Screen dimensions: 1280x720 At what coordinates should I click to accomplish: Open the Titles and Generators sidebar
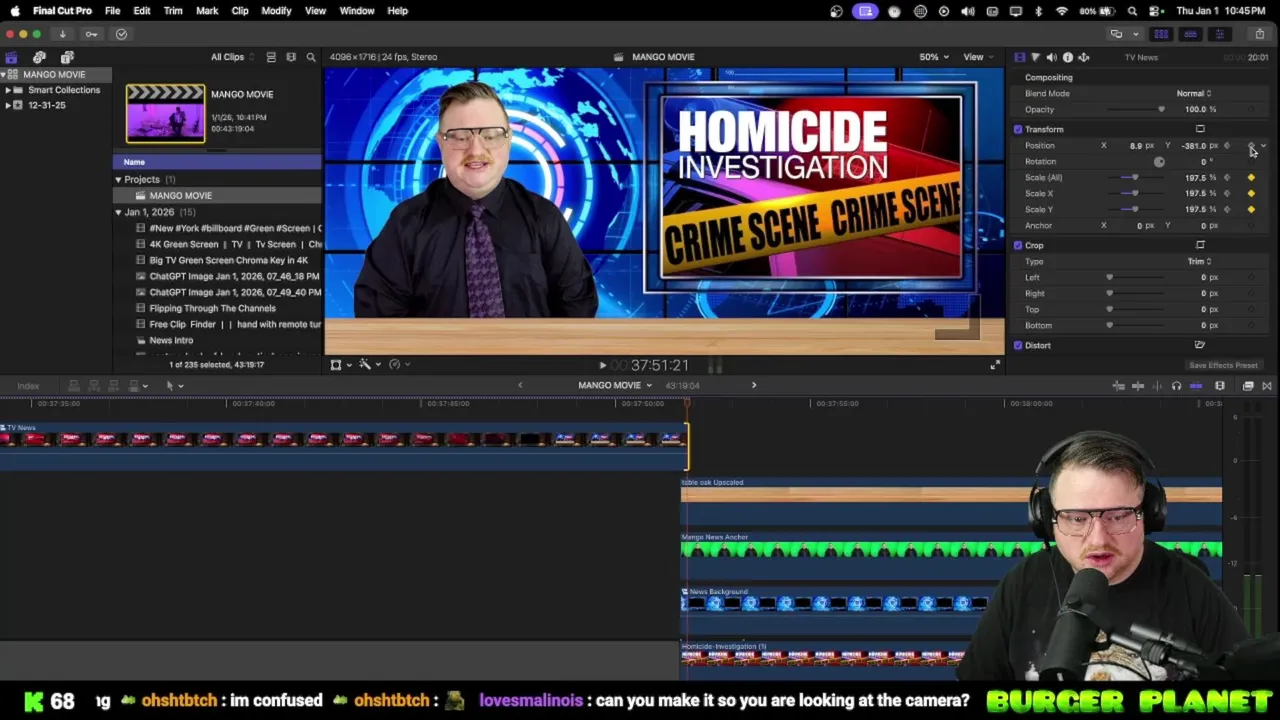(x=67, y=57)
